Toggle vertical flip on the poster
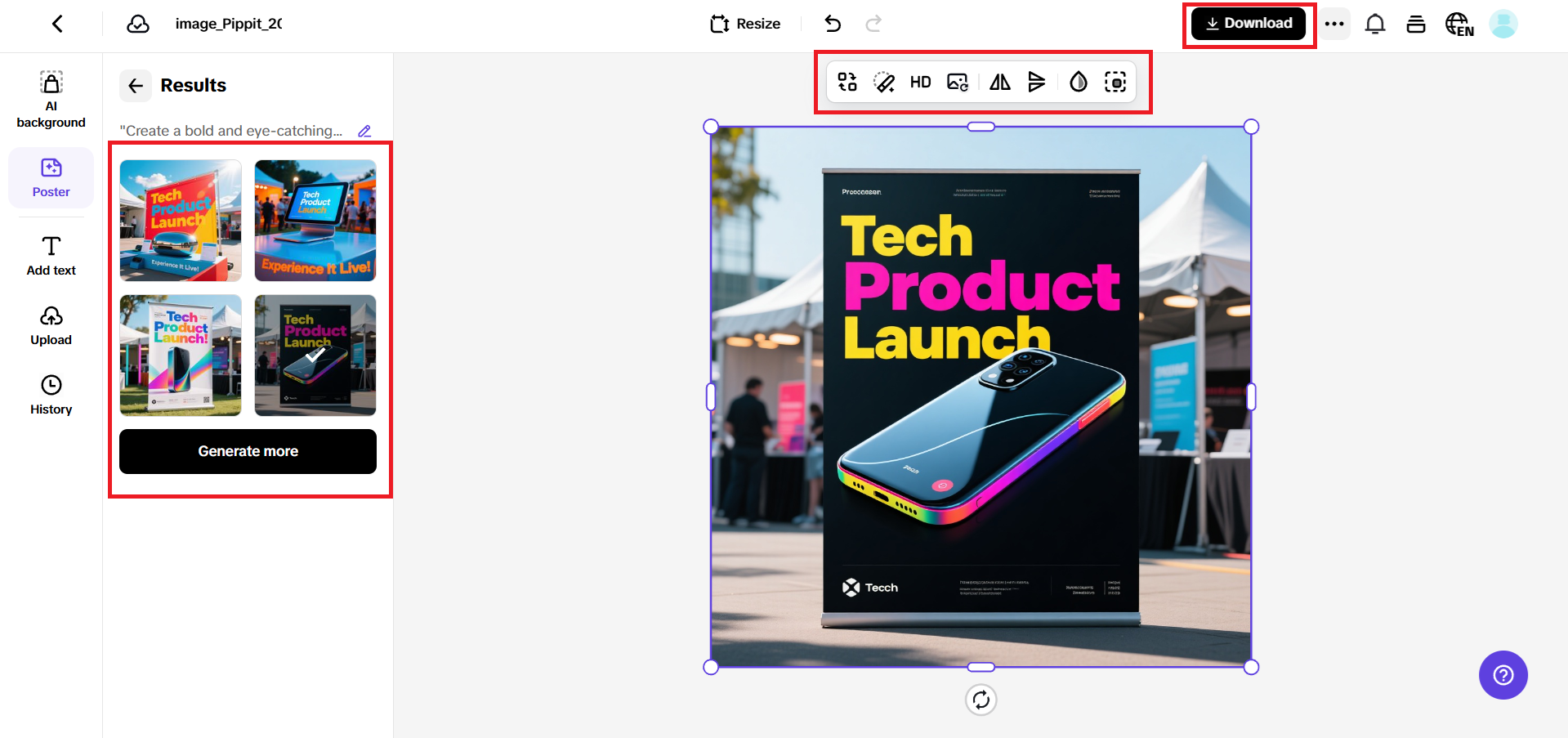The width and height of the screenshot is (1568, 738). click(x=1036, y=82)
